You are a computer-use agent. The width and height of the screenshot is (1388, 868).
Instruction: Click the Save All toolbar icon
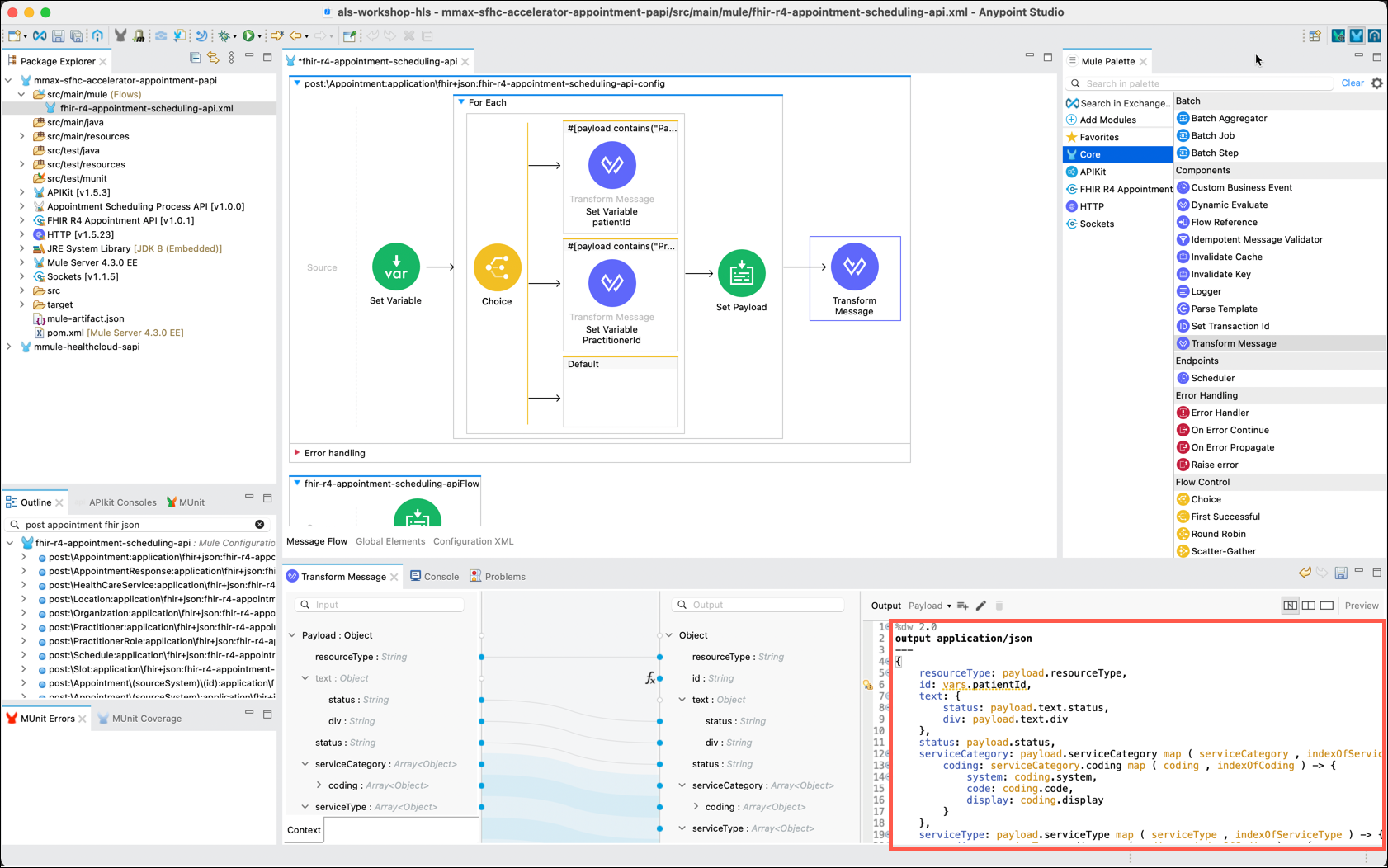[x=76, y=36]
